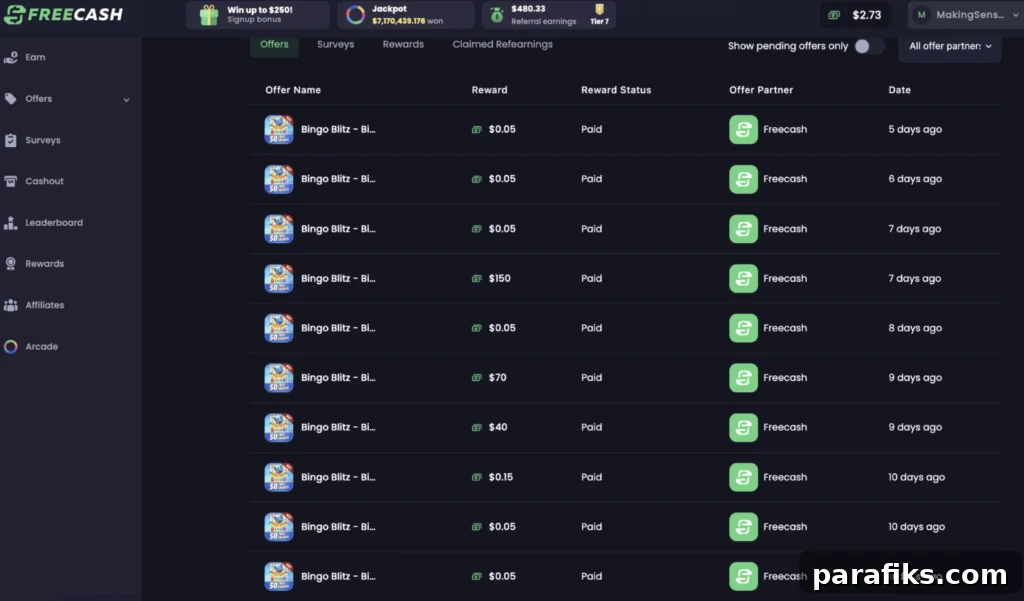1024x601 pixels.
Task: Click the Rewards medal icon in sidebar
Action: tap(10, 263)
